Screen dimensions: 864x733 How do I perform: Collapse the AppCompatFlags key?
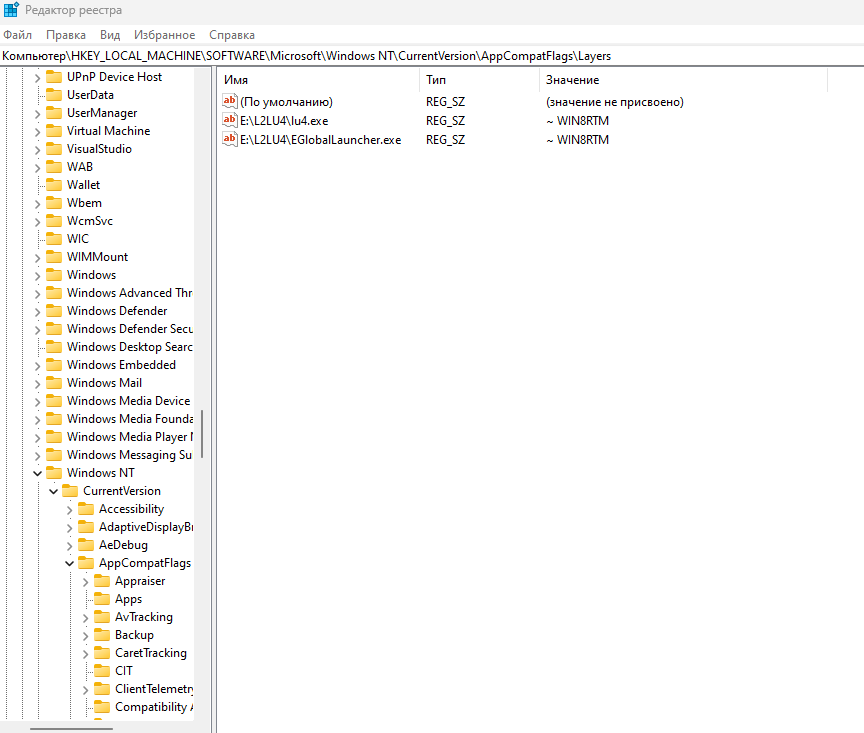pos(69,564)
